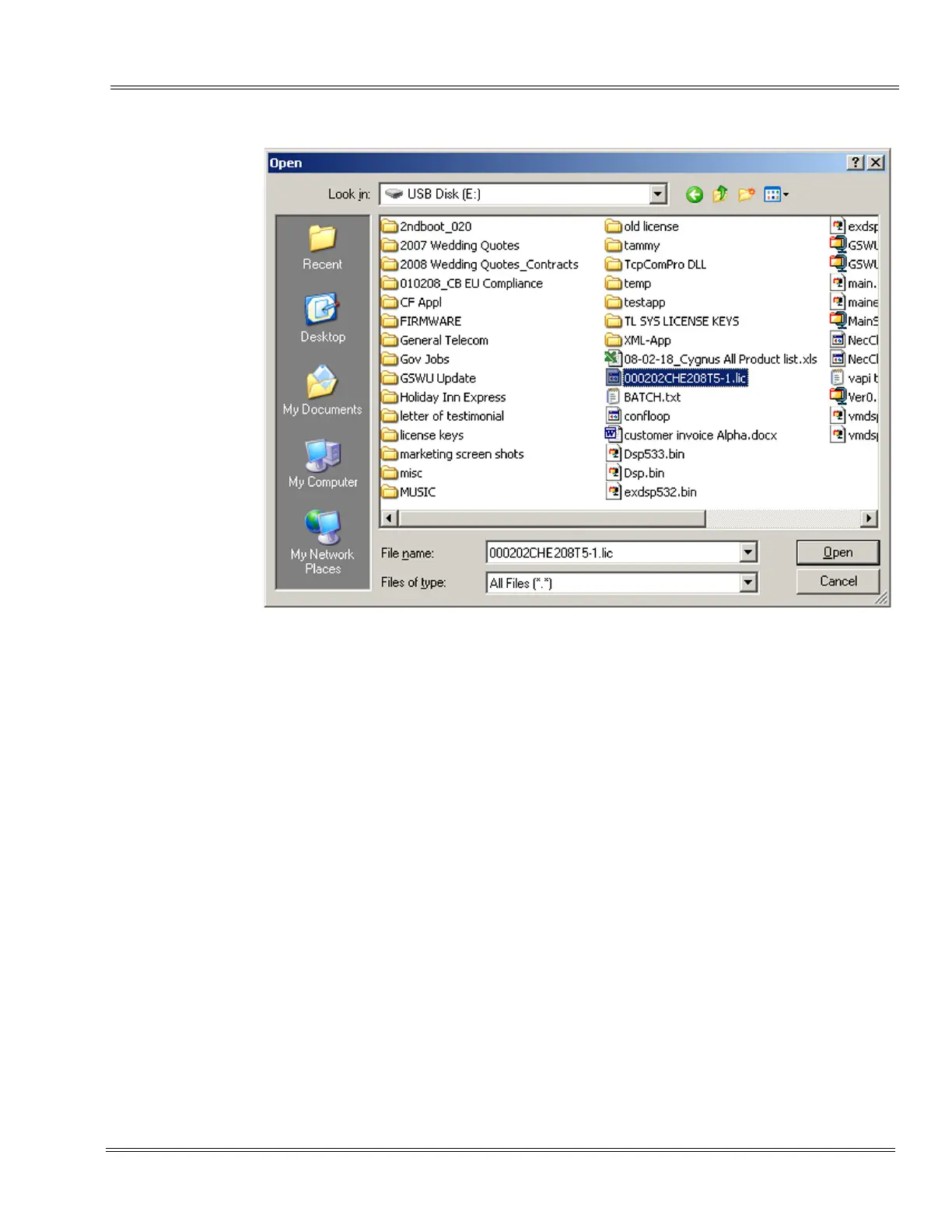Screen dimensions: 952x1232
Task: Click the scrollbar right arrow
Action: (x=869, y=518)
